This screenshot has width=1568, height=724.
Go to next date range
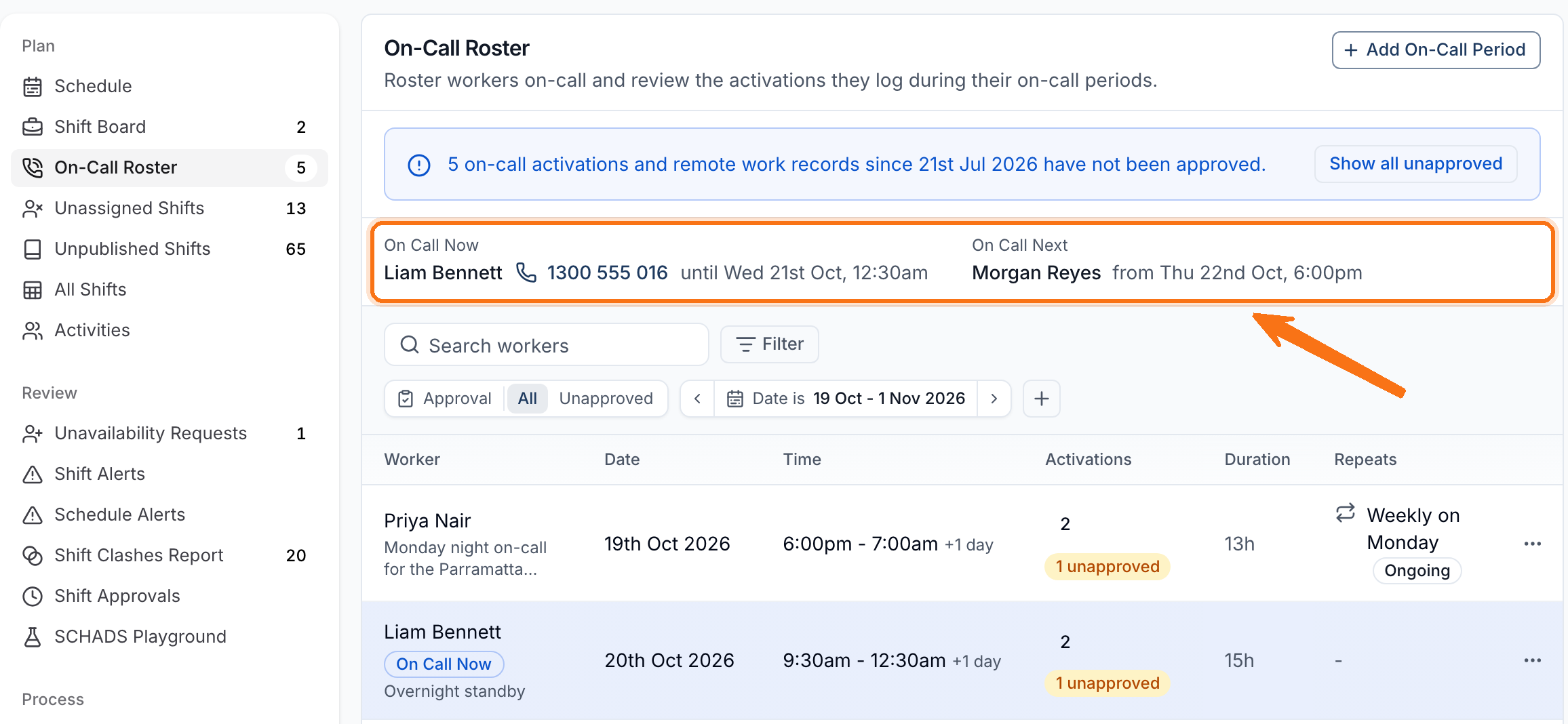[994, 399]
